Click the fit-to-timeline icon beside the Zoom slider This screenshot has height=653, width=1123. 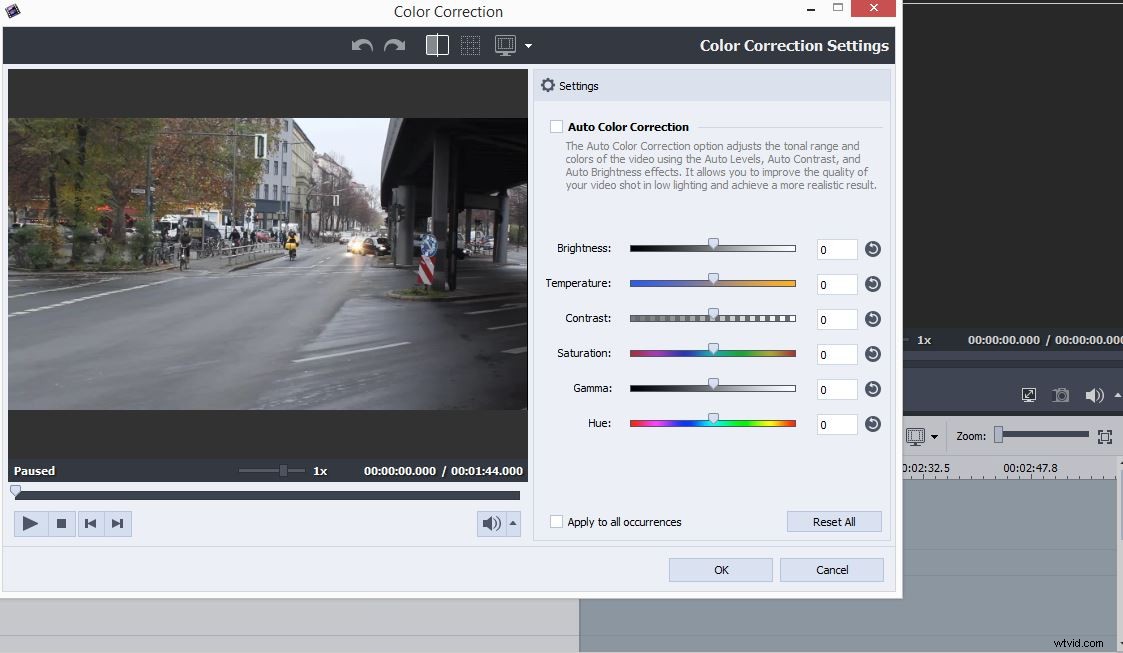(x=1104, y=436)
